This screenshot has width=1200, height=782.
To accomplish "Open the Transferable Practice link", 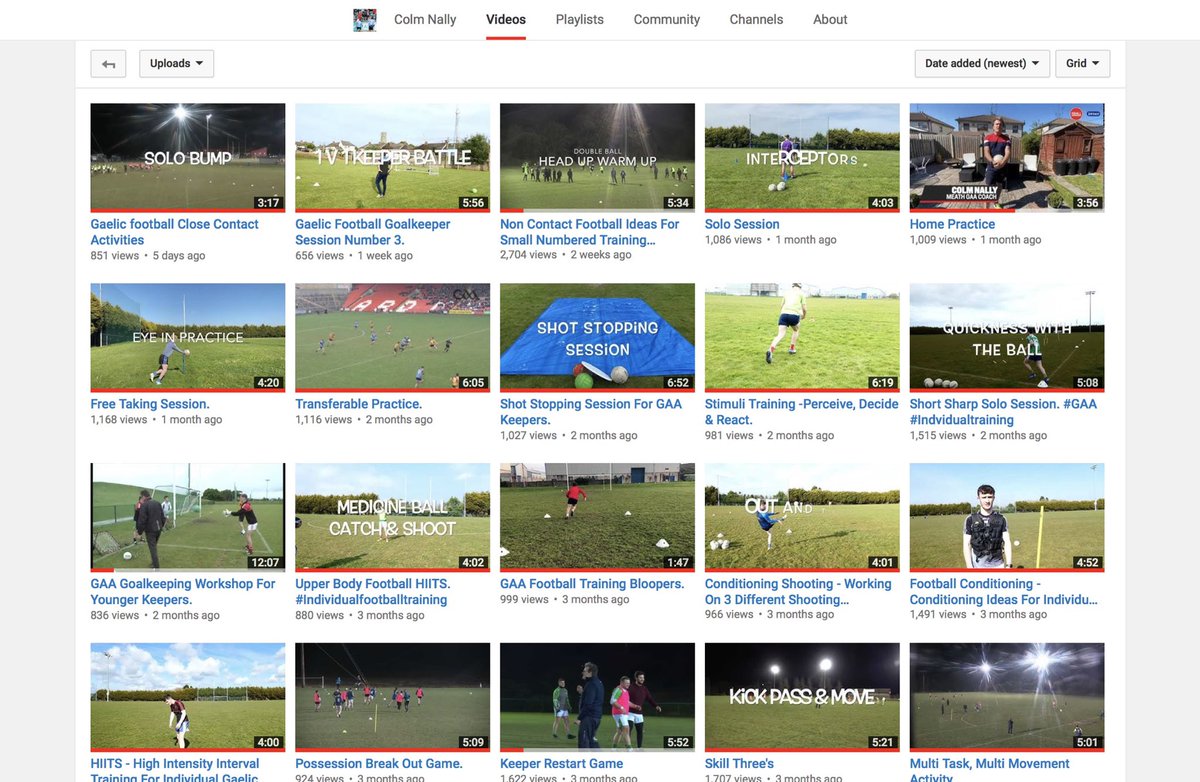I will click(x=359, y=404).
